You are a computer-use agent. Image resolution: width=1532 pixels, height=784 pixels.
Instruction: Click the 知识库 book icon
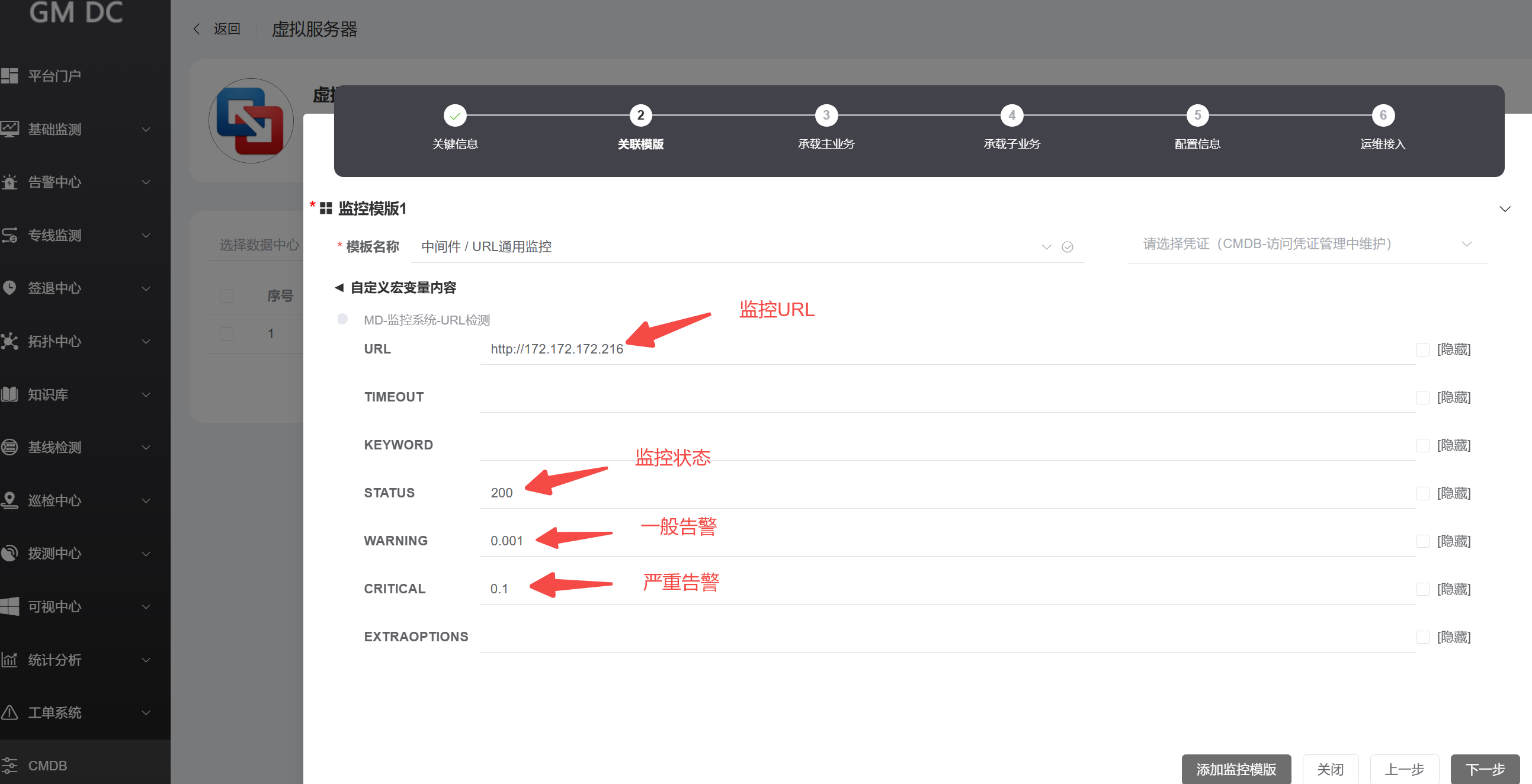9,394
